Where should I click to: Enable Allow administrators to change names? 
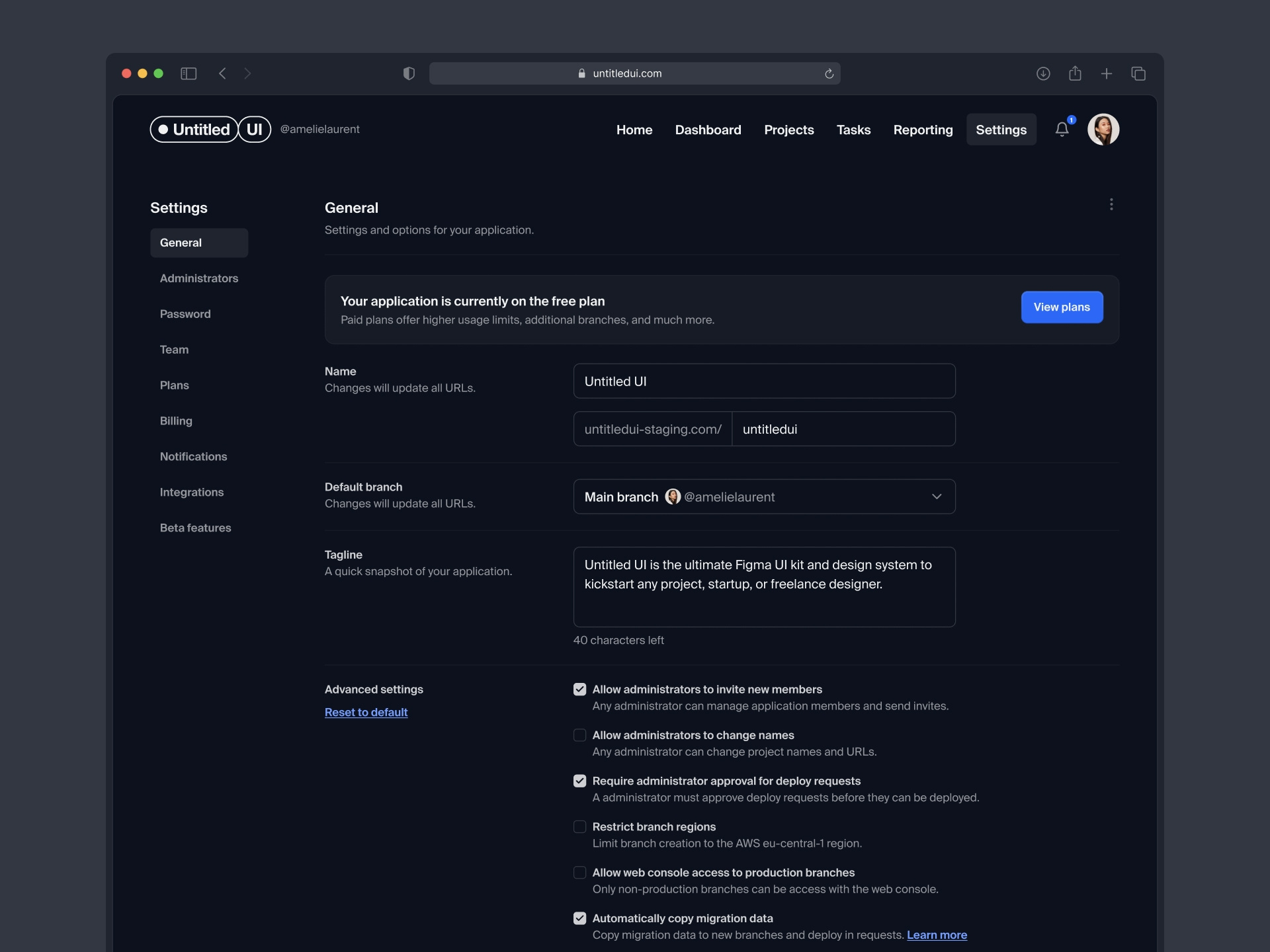(x=579, y=735)
